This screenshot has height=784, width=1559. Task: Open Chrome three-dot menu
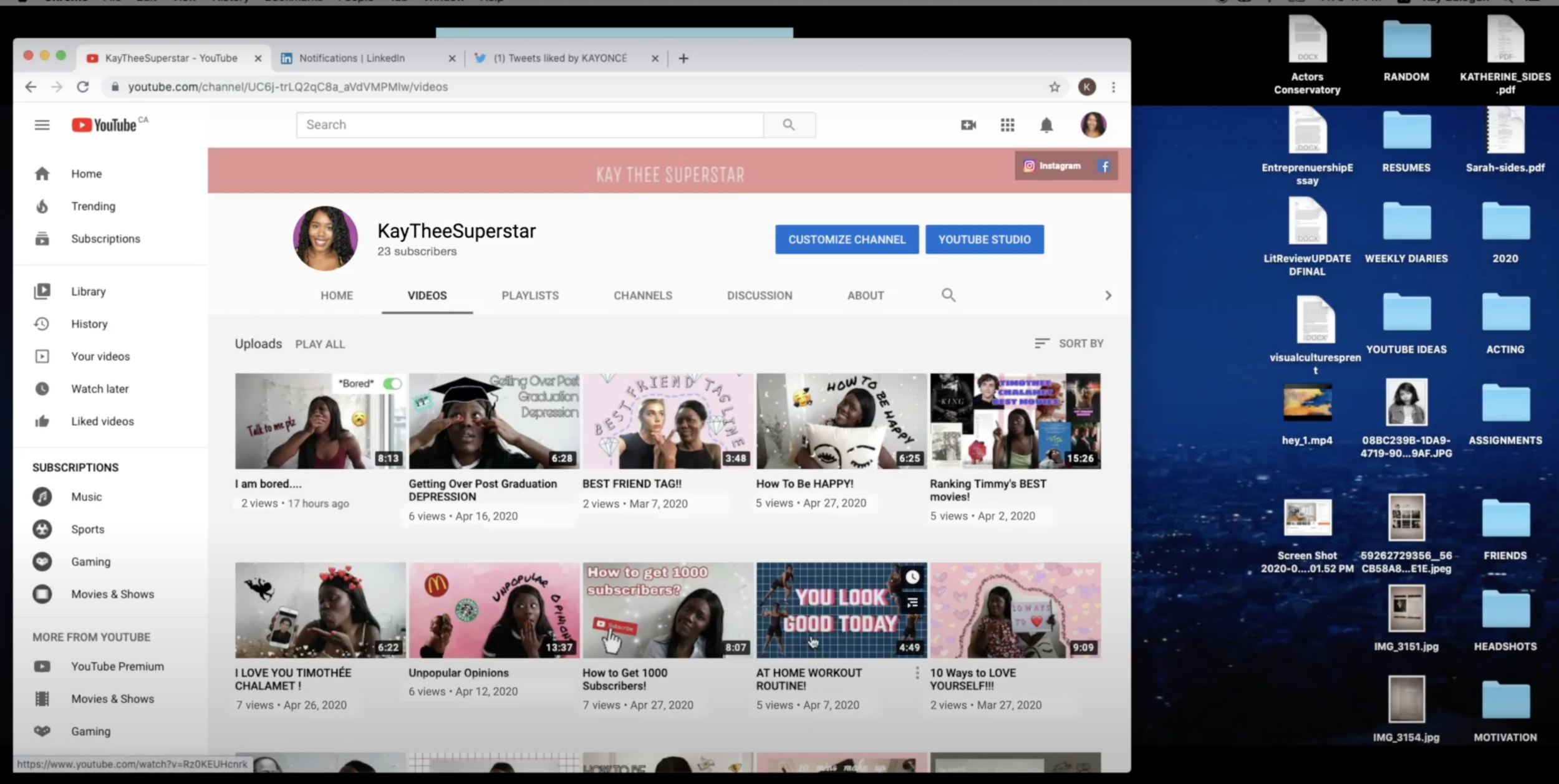1113,87
